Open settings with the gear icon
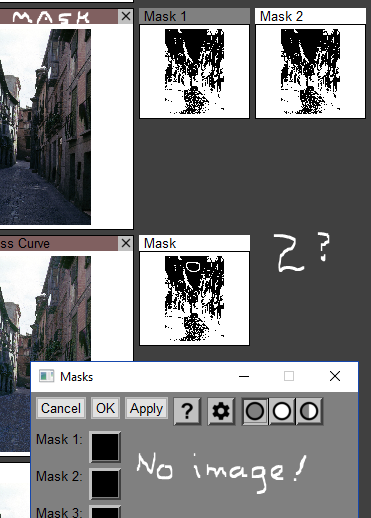 [221, 411]
